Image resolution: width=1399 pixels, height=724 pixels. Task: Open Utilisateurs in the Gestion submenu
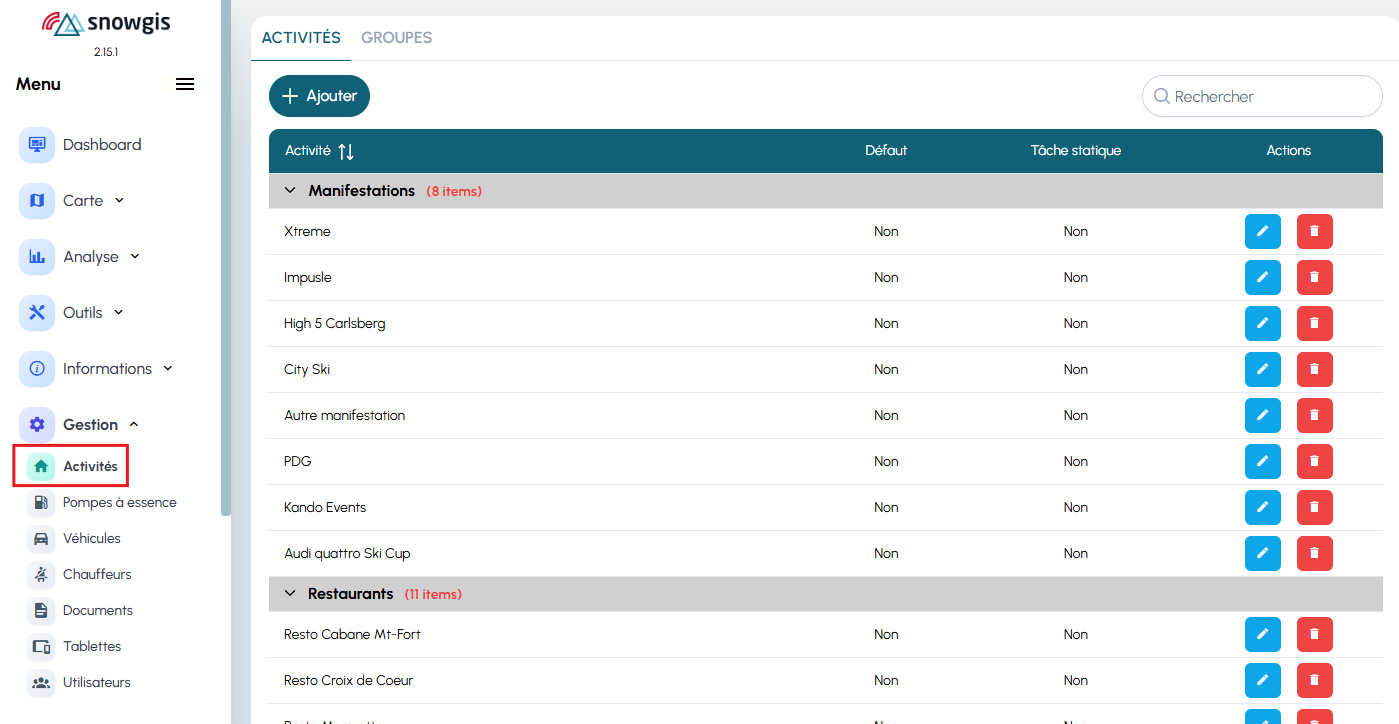(96, 682)
